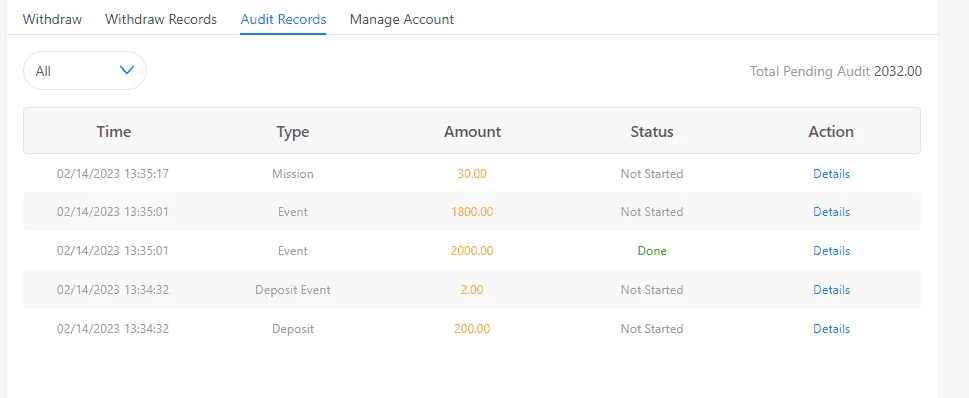The image size is (969, 398).
Task: Switch to the Withdraw tab
Action: pos(53,19)
